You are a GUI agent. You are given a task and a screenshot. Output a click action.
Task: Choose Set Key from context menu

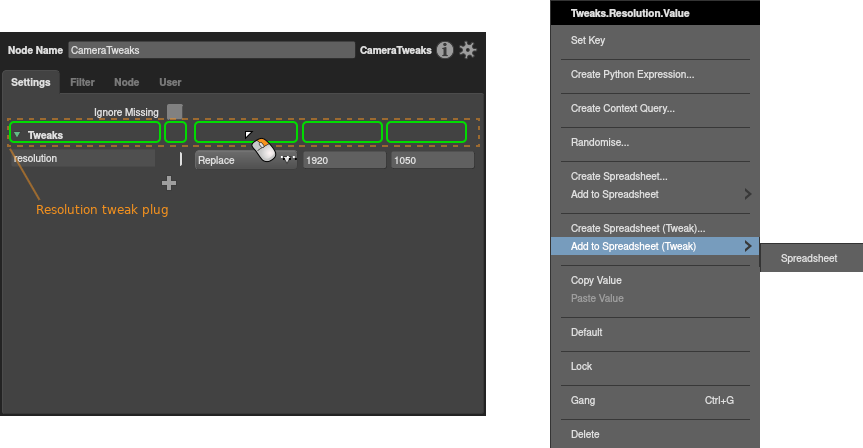pyautogui.click(x=588, y=41)
